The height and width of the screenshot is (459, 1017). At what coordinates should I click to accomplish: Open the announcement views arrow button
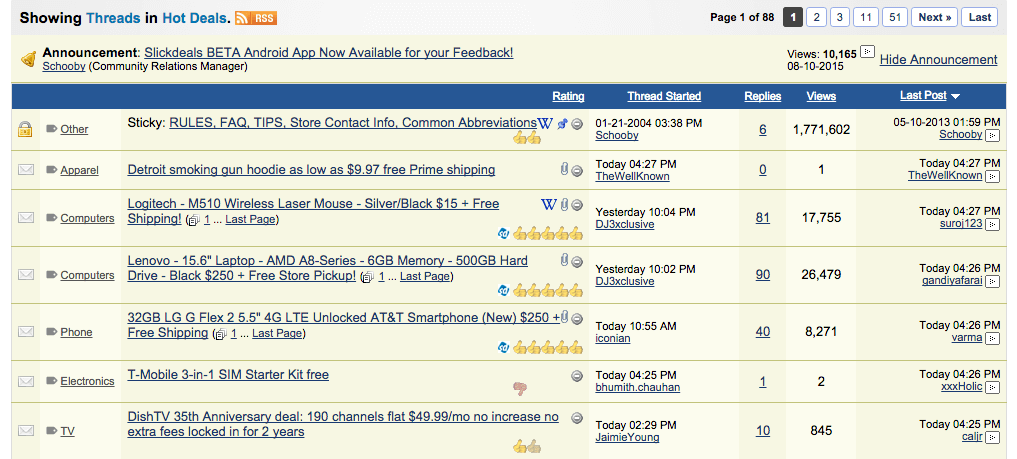tap(868, 52)
